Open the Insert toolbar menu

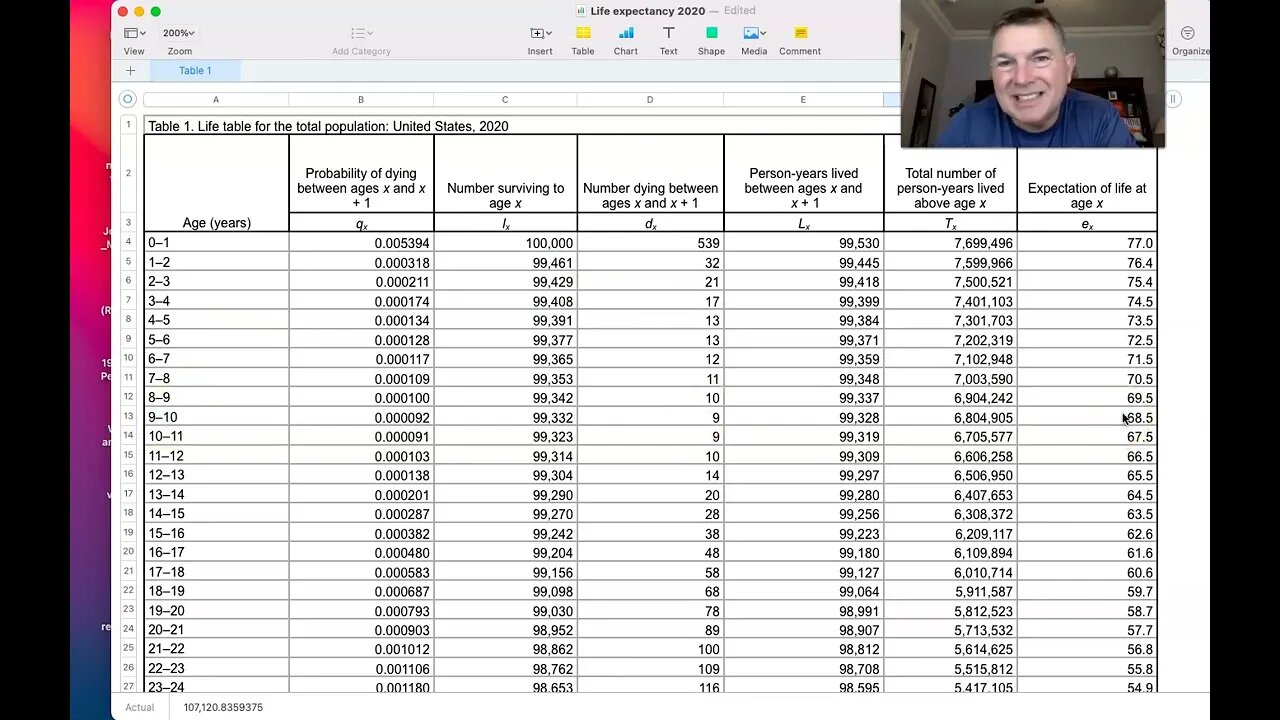tap(540, 33)
